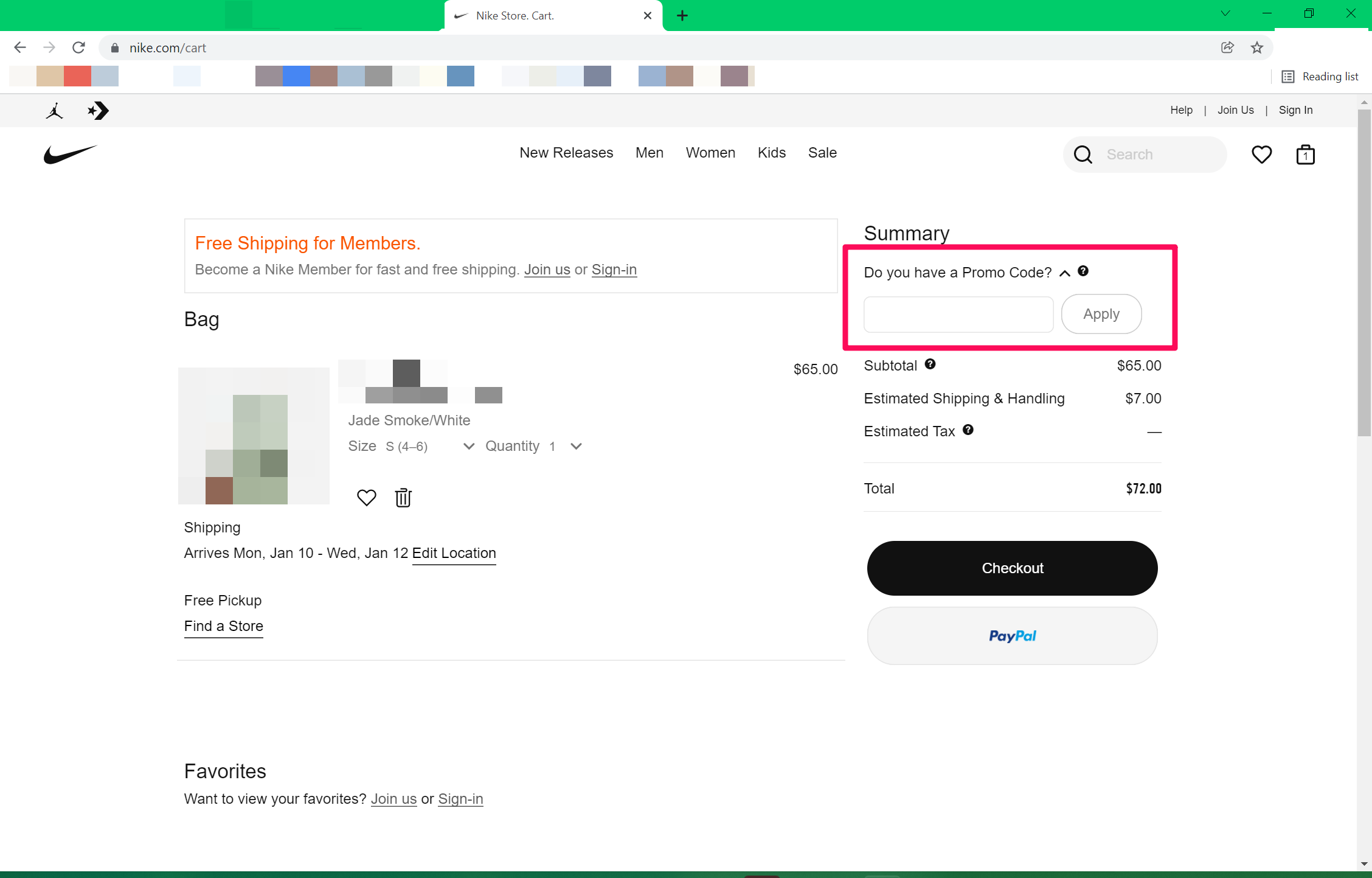Click the share page icon in address bar

1228,47
